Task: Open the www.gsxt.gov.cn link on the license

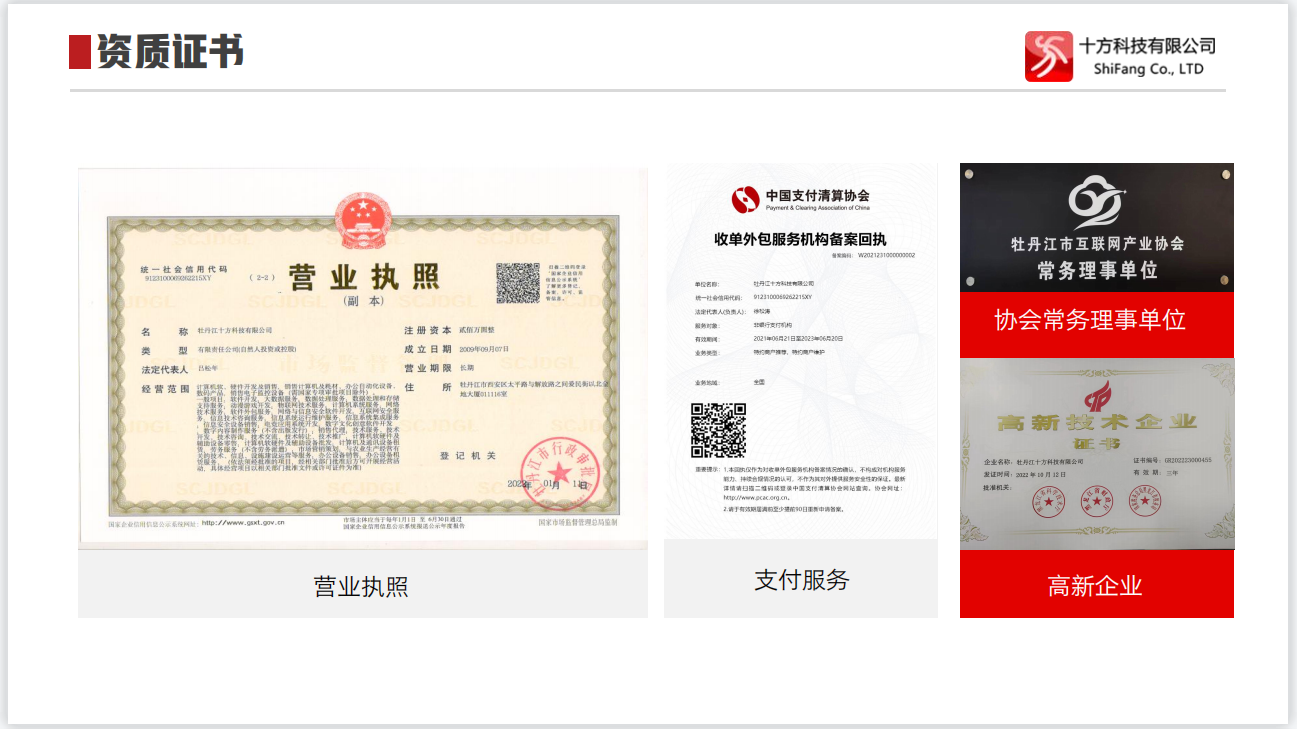Action: [x=243, y=522]
